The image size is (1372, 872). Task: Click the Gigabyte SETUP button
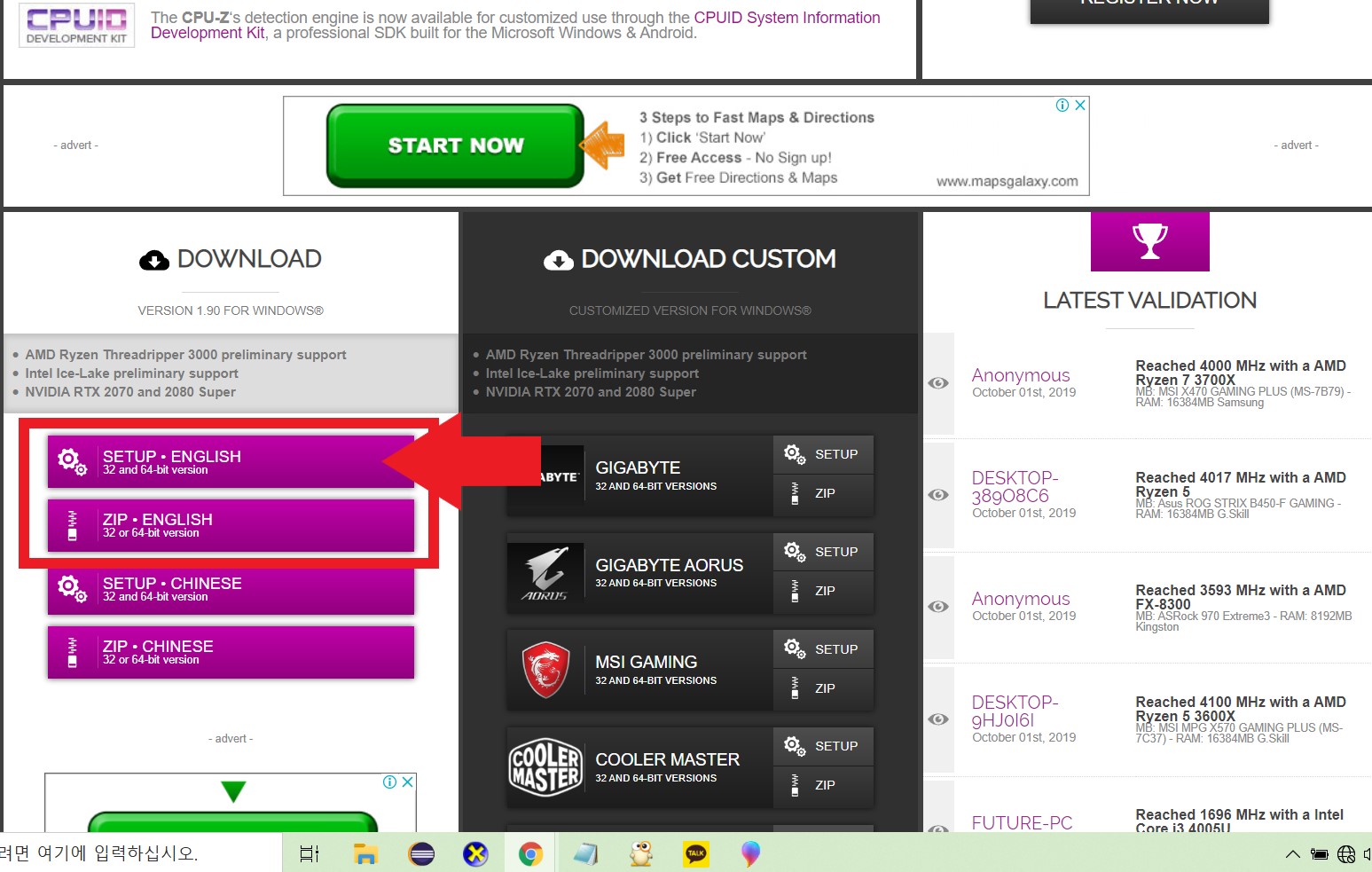(x=823, y=454)
